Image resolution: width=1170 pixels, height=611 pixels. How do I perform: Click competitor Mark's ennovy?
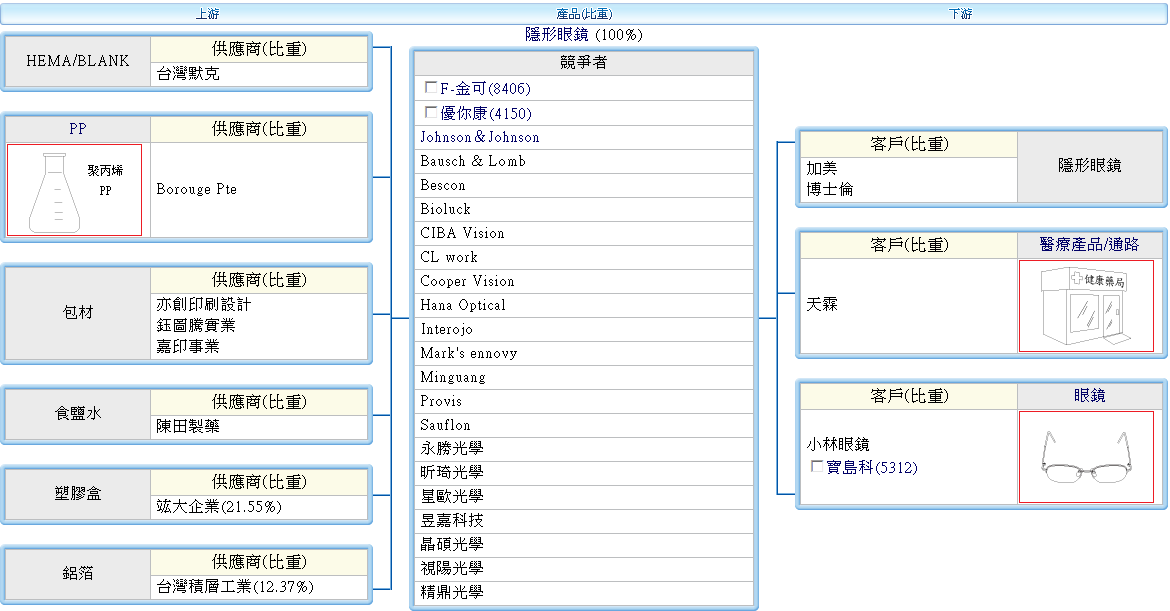(469, 353)
